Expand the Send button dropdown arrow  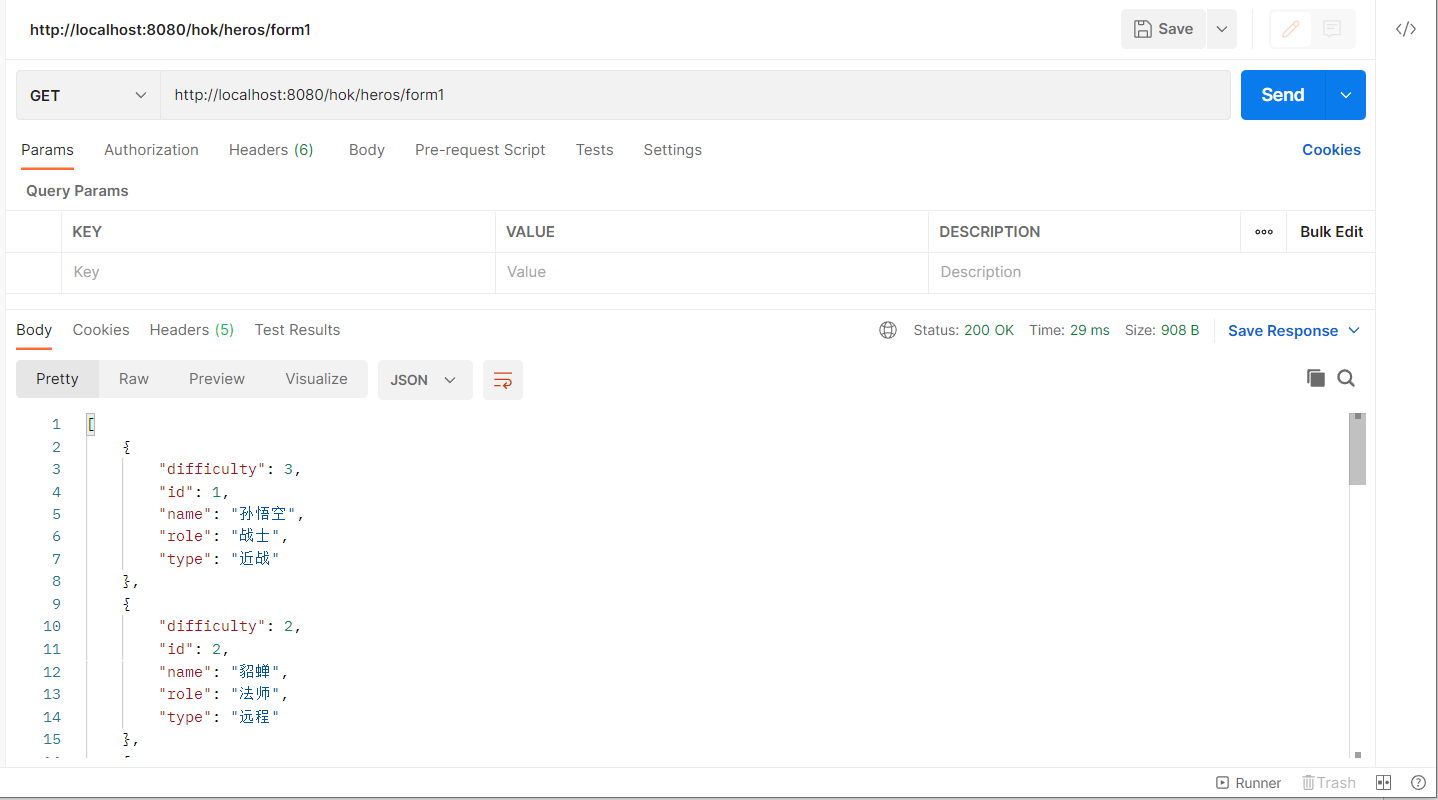tap(1346, 95)
